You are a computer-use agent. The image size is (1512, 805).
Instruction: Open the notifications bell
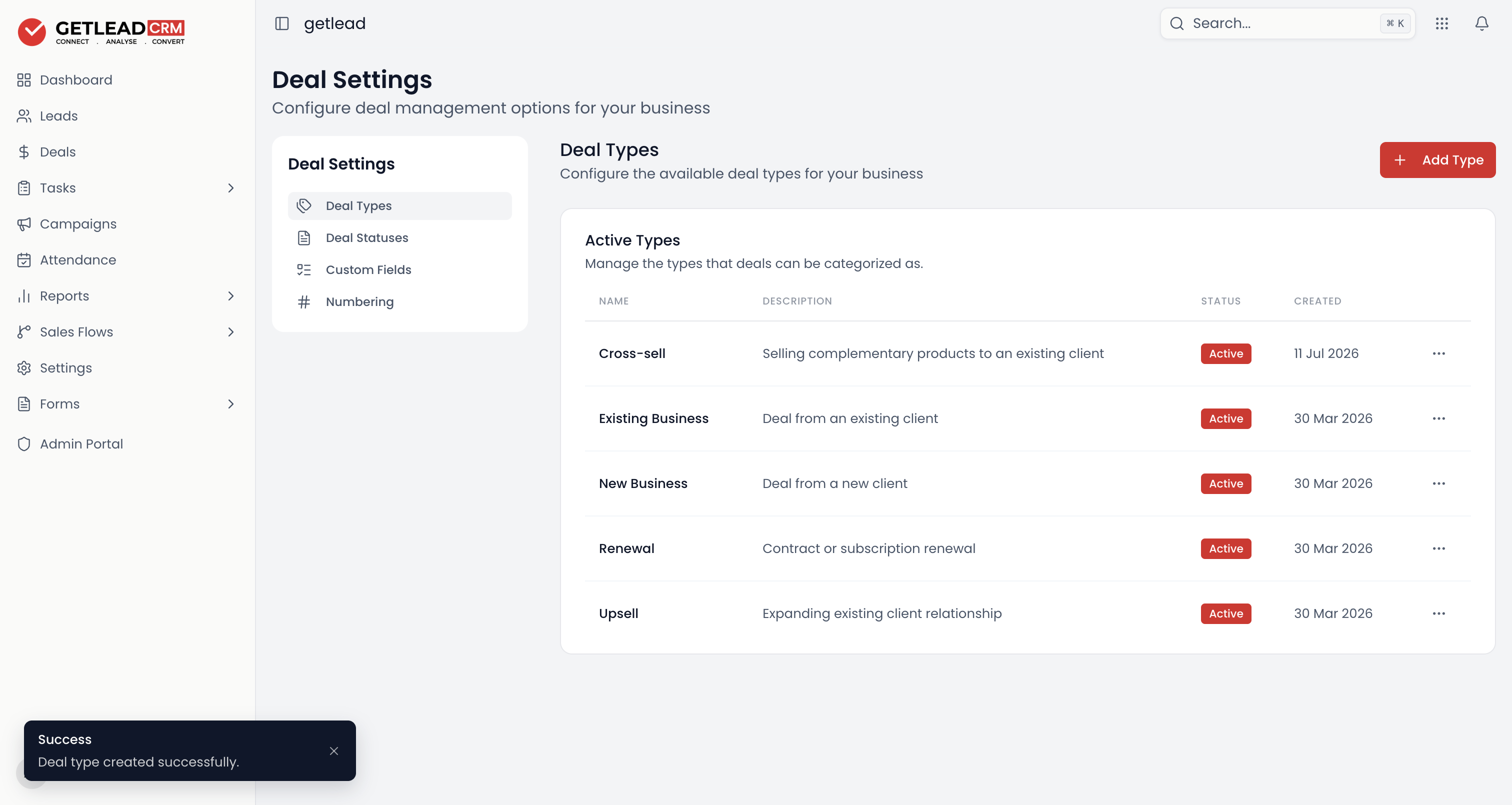point(1481,23)
